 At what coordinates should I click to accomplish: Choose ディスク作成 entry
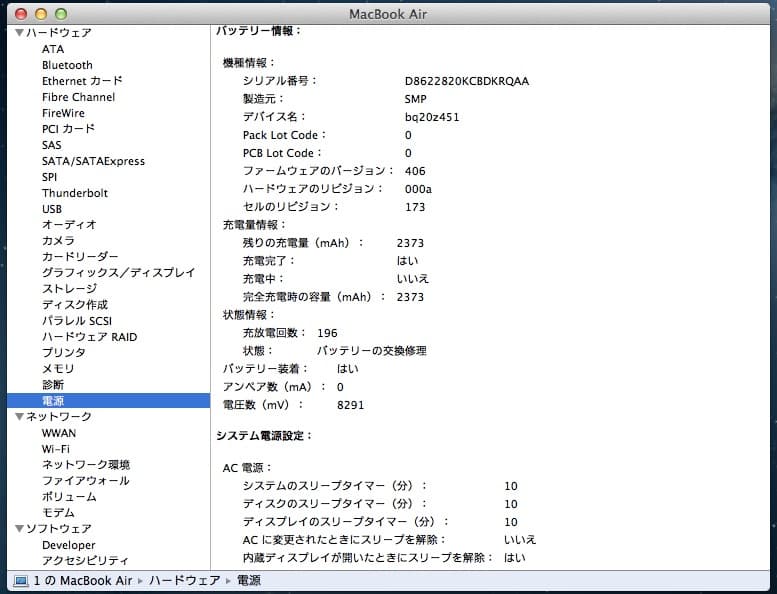click(x=75, y=305)
